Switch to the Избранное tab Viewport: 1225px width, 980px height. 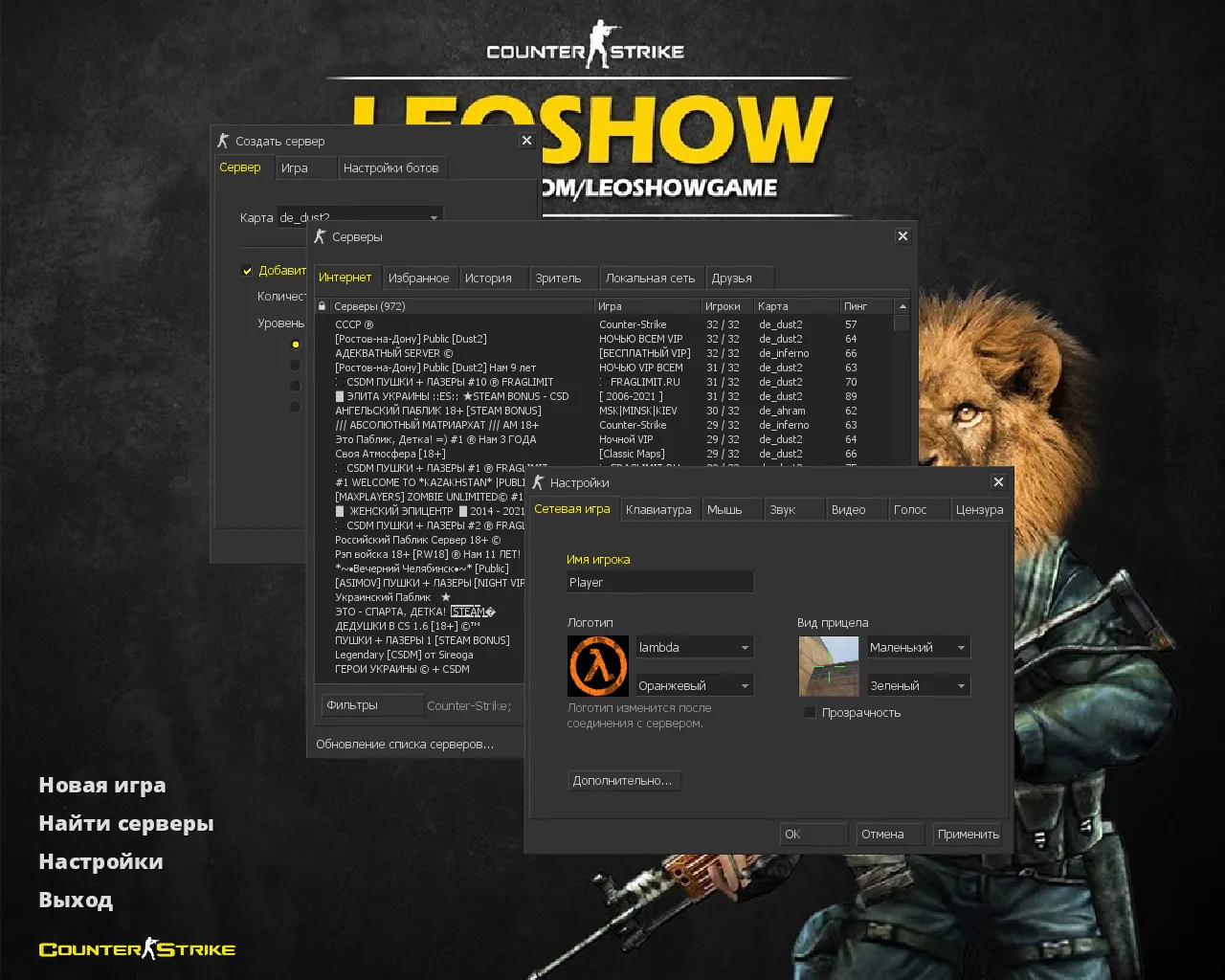click(419, 278)
